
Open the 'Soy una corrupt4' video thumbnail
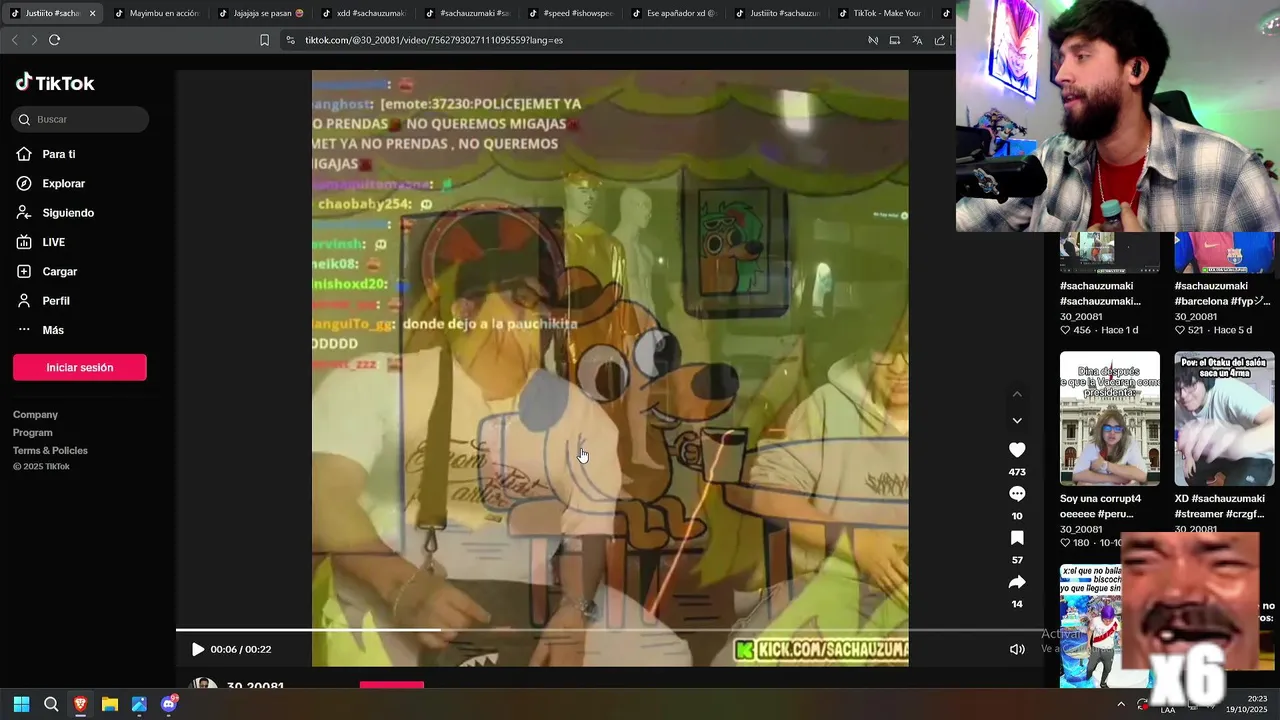pyautogui.click(x=1110, y=418)
